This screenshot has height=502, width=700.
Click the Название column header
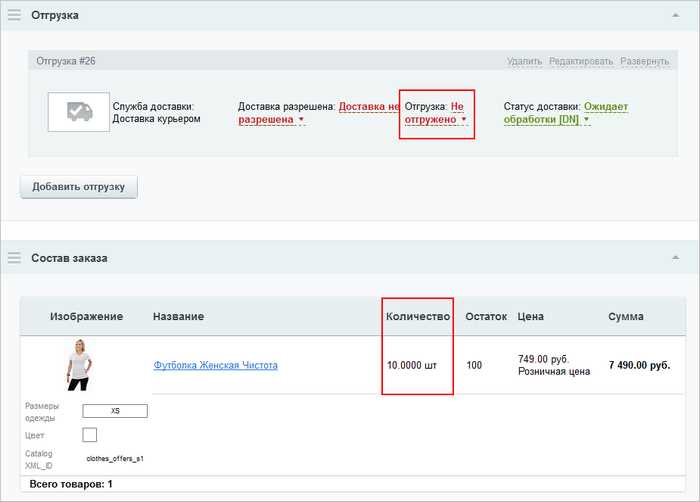pyautogui.click(x=179, y=316)
